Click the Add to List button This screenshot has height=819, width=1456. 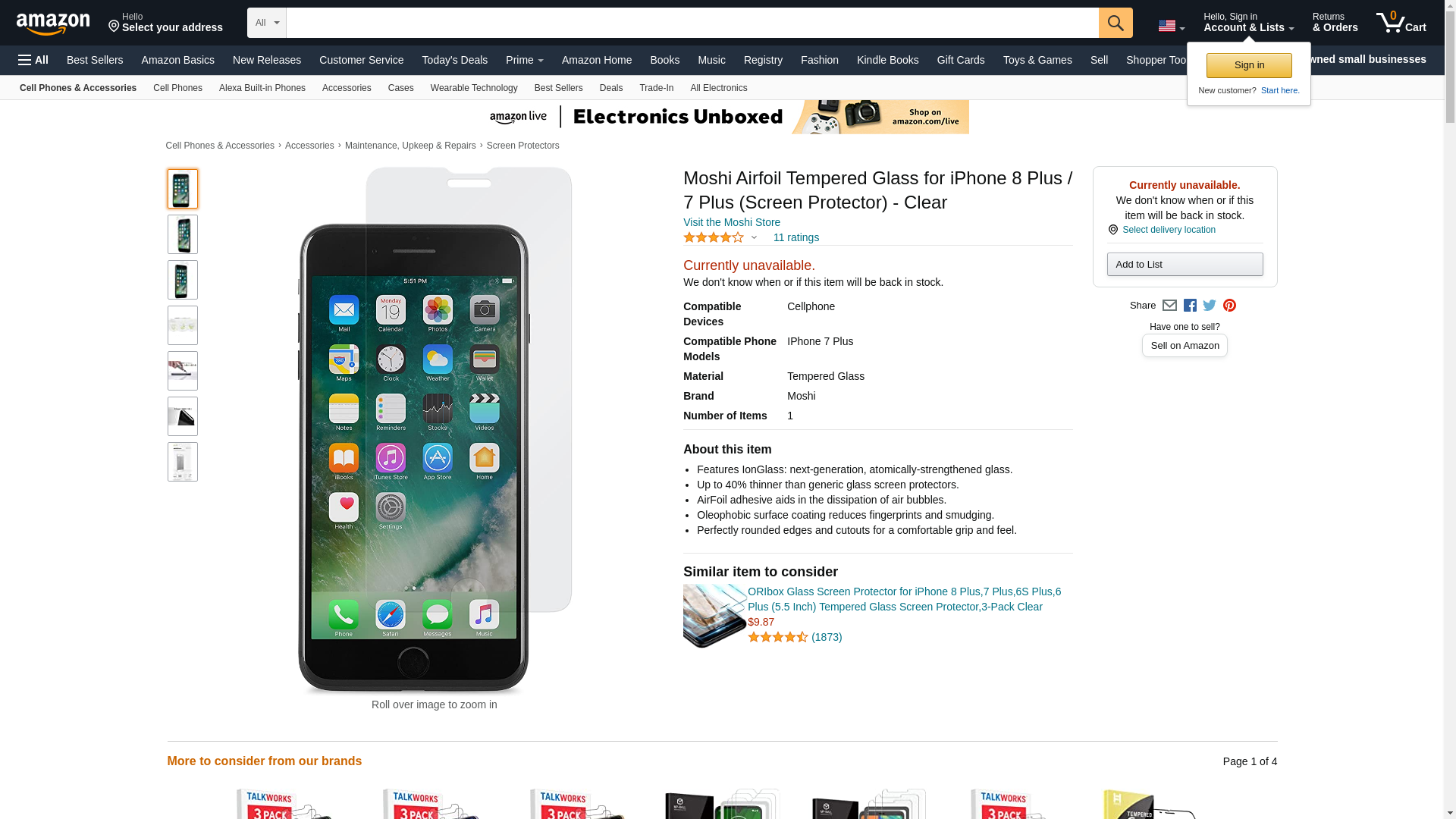[1185, 264]
